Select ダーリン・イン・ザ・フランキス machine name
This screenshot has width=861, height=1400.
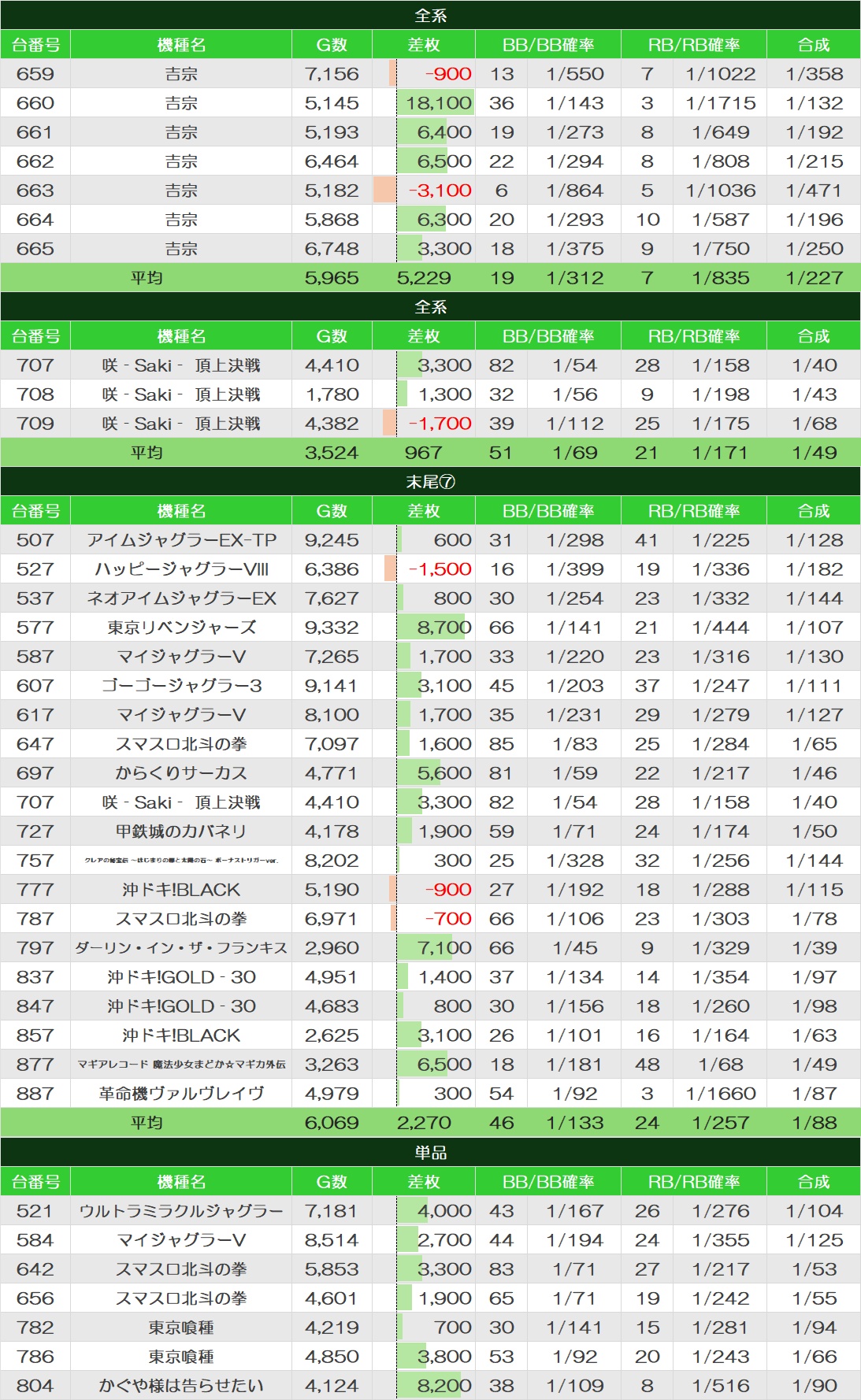pos(181,948)
